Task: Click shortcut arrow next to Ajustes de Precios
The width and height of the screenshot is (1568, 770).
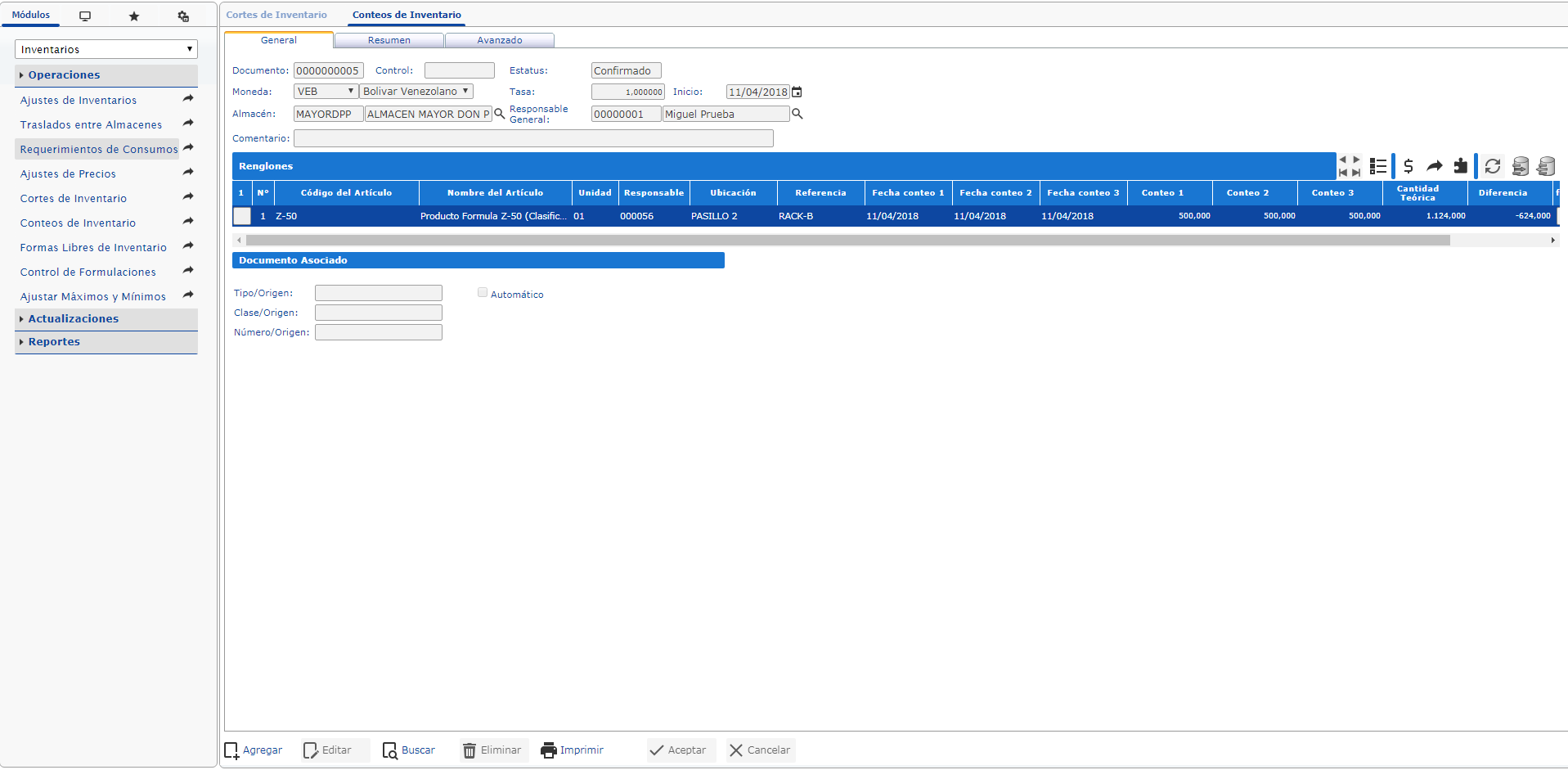Action: 188,172
